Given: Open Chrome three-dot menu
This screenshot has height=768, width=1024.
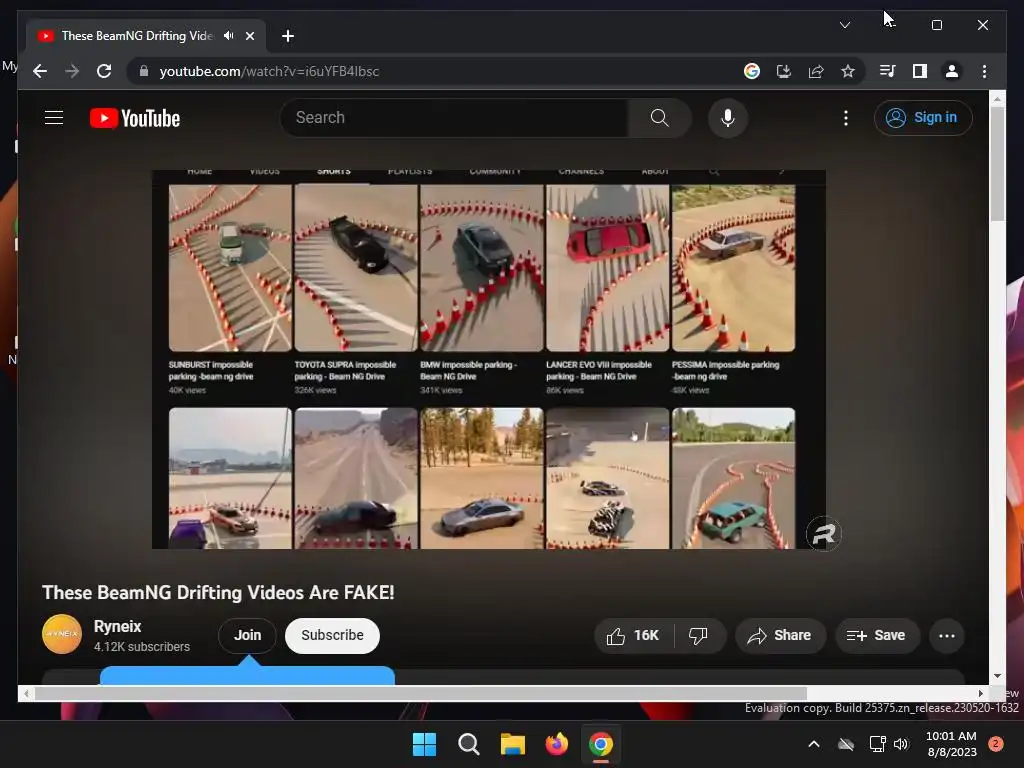Looking at the screenshot, I should [984, 71].
